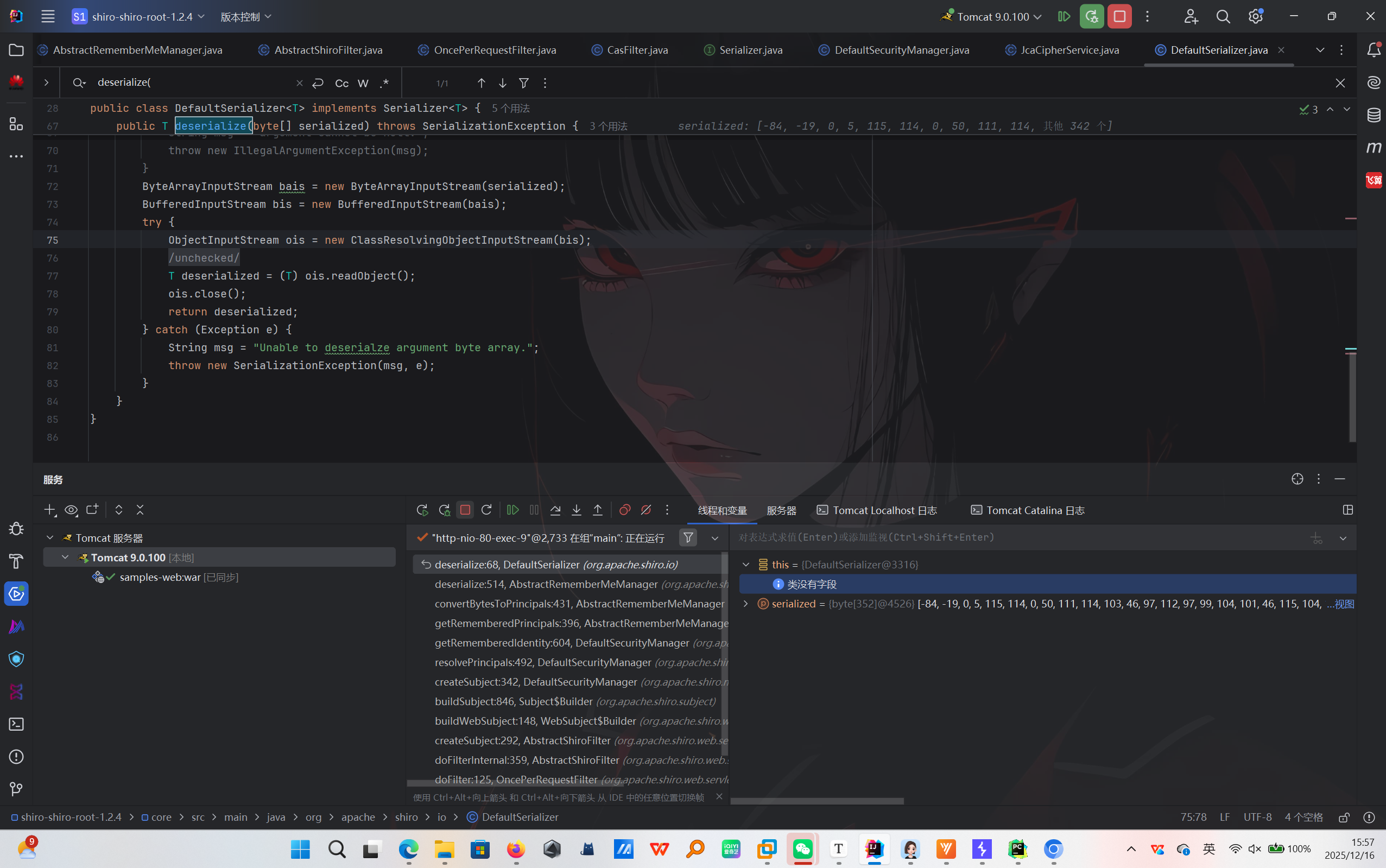This screenshot has height=868, width=1386.
Task: Open the Terminal tool window icon
Action: 16,725
